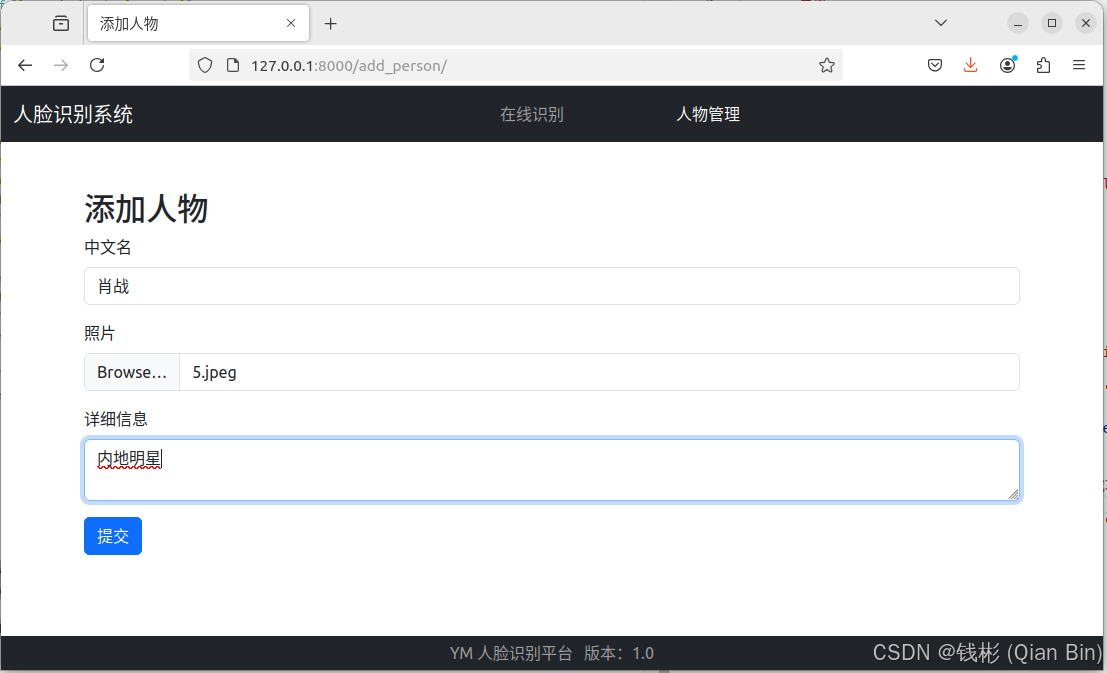Close the 添加人物 tab

[x=291, y=23]
